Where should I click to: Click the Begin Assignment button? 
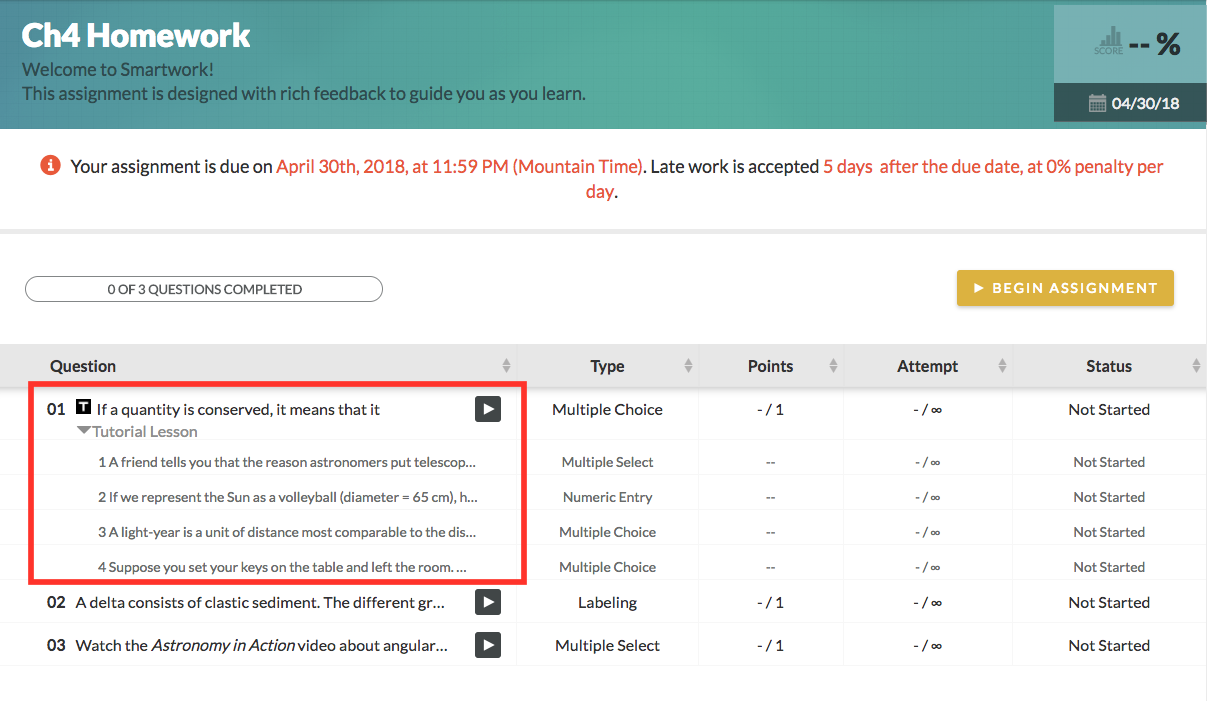pos(1065,288)
